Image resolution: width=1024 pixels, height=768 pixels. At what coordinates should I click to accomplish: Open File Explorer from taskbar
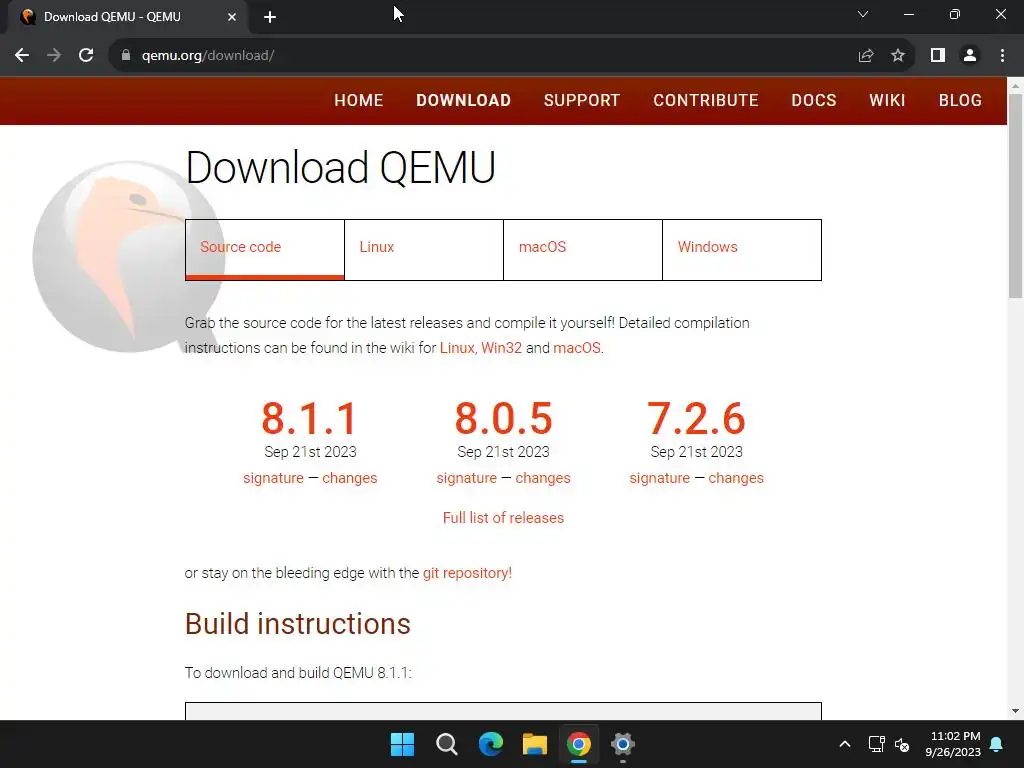click(x=534, y=744)
